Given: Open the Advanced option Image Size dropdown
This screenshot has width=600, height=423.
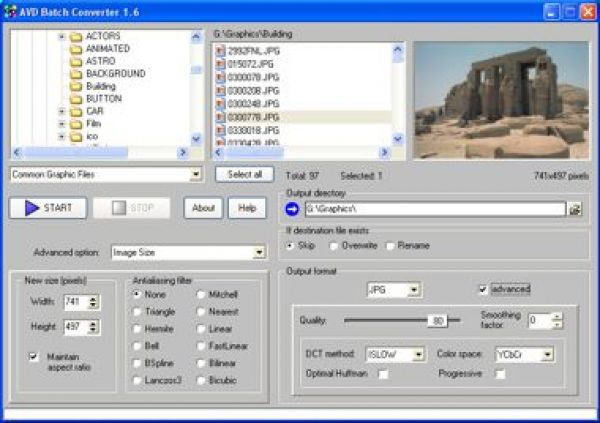Looking at the screenshot, I should pos(259,253).
